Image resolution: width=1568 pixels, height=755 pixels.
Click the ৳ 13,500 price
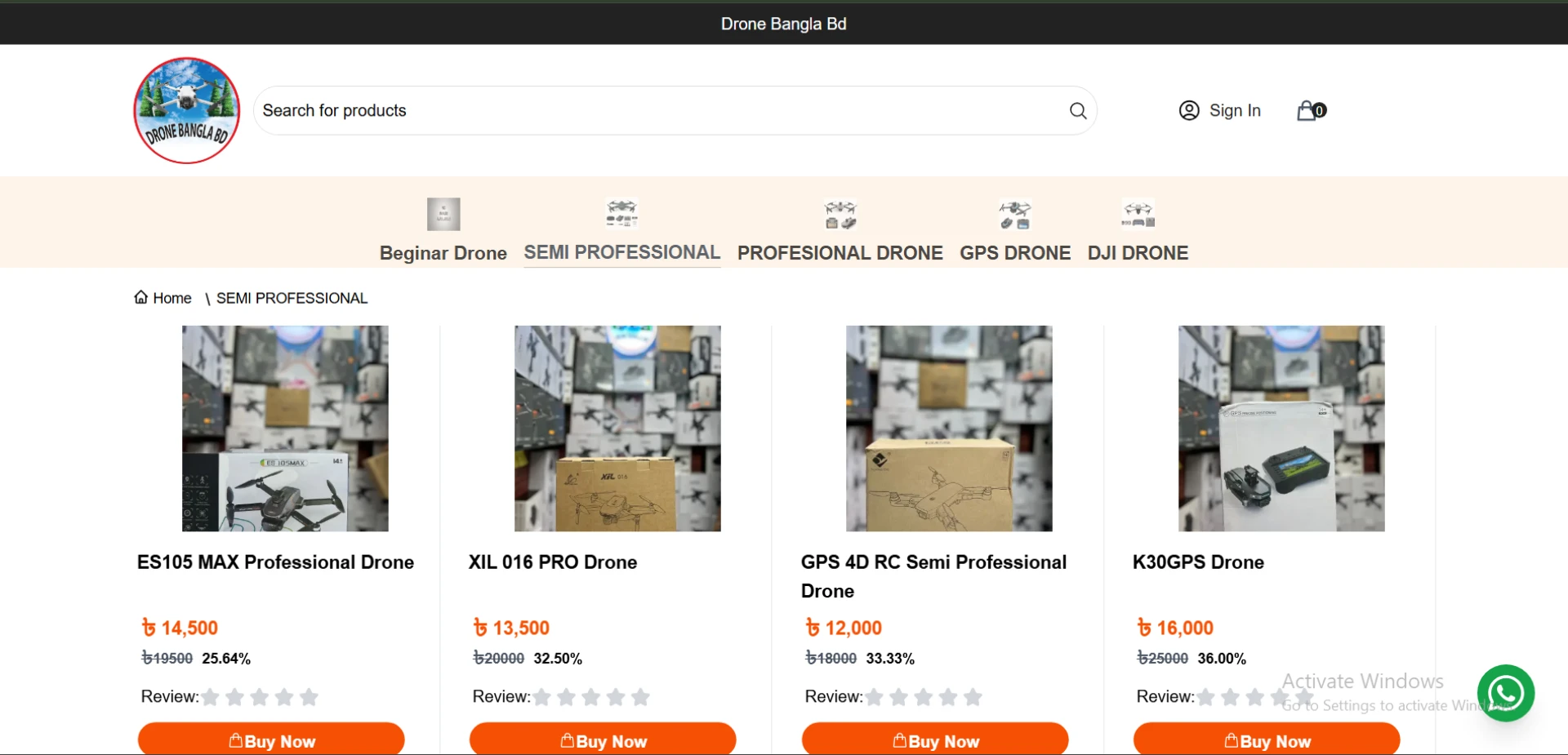(x=511, y=628)
